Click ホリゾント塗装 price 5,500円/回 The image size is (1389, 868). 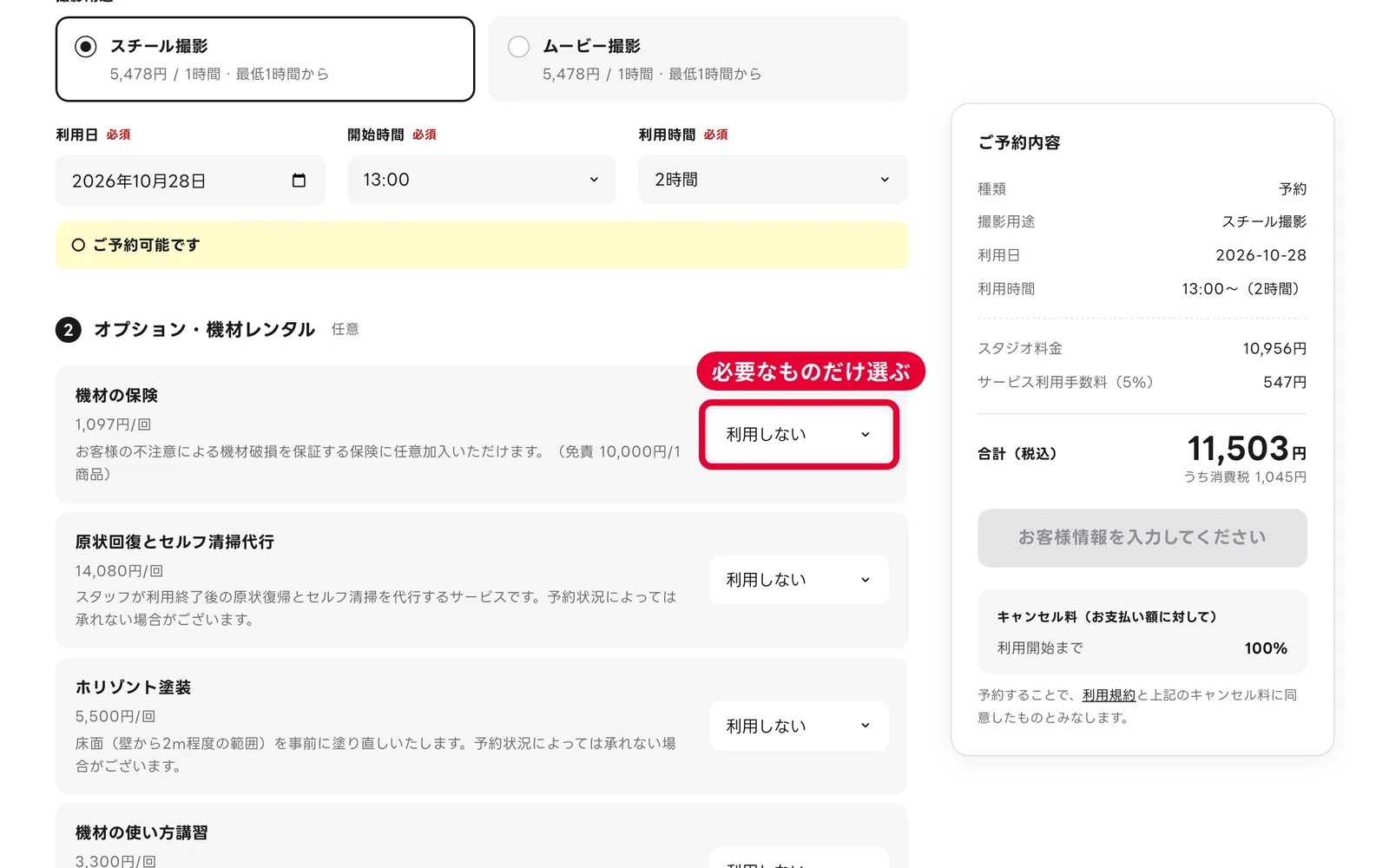pos(115,717)
